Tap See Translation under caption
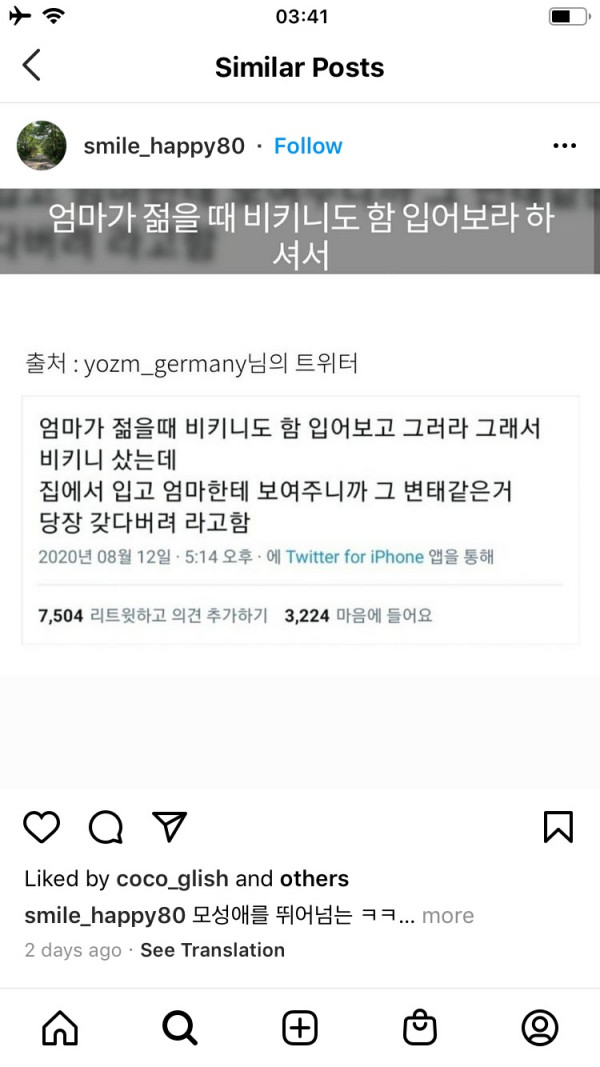This screenshot has height=1067, width=600. point(212,950)
